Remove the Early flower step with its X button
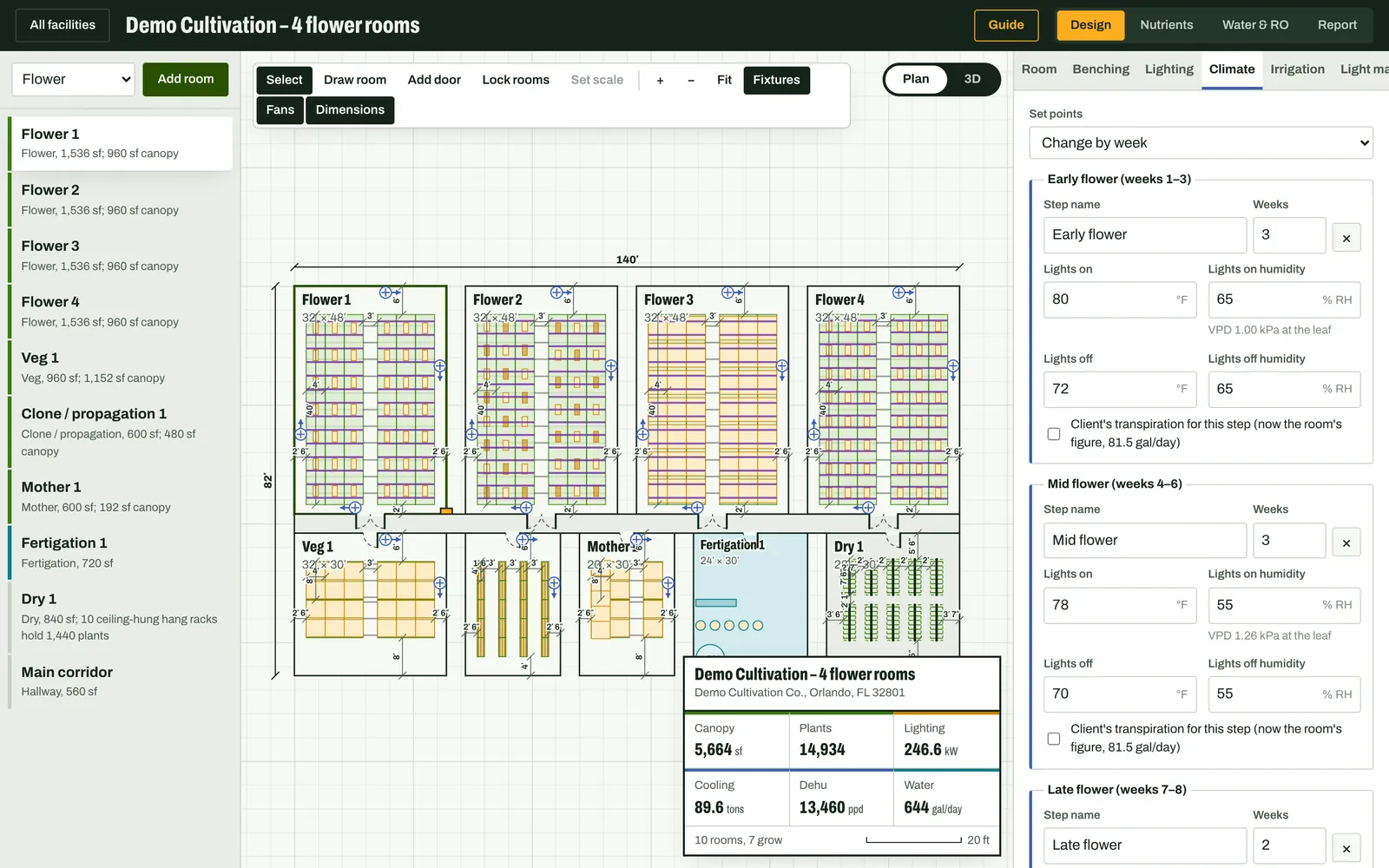The image size is (1389, 868). pos(1346,238)
